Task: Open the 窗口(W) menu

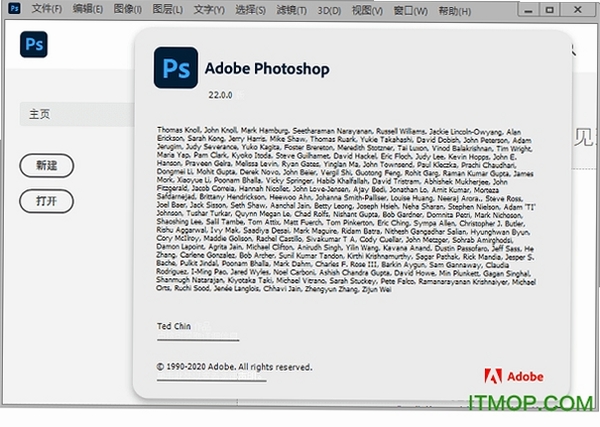Action: pos(410,11)
